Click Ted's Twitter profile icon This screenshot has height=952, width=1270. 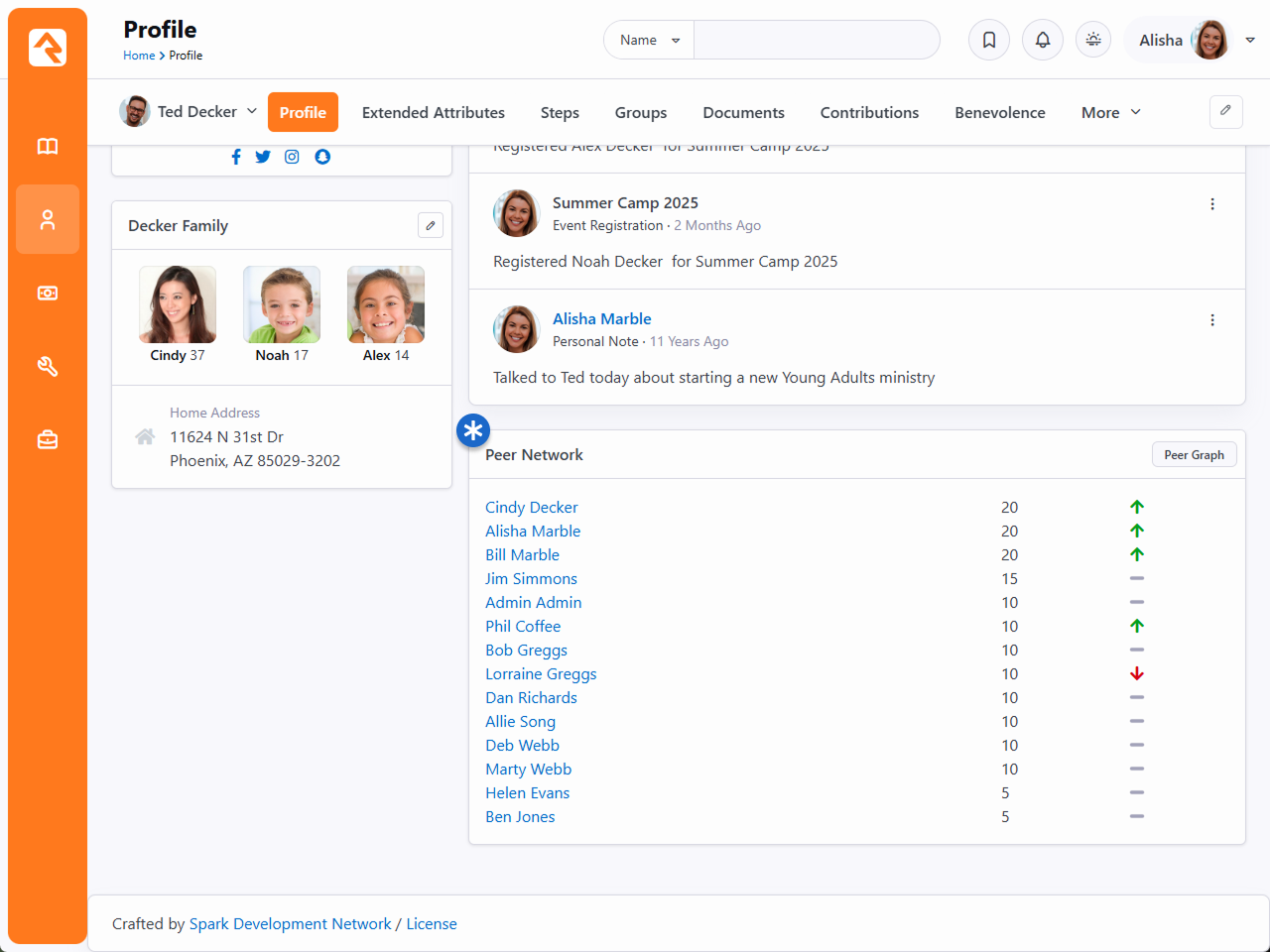click(263, 157)
